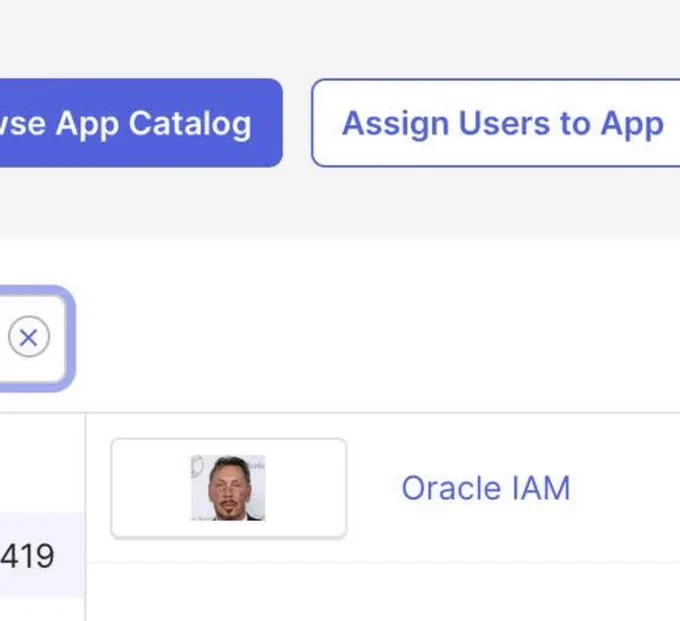The width and height of the screenshot is (680, 621).
Task: Select the white logo card in Oracle IAM row
Action: [x=229, y=488]
